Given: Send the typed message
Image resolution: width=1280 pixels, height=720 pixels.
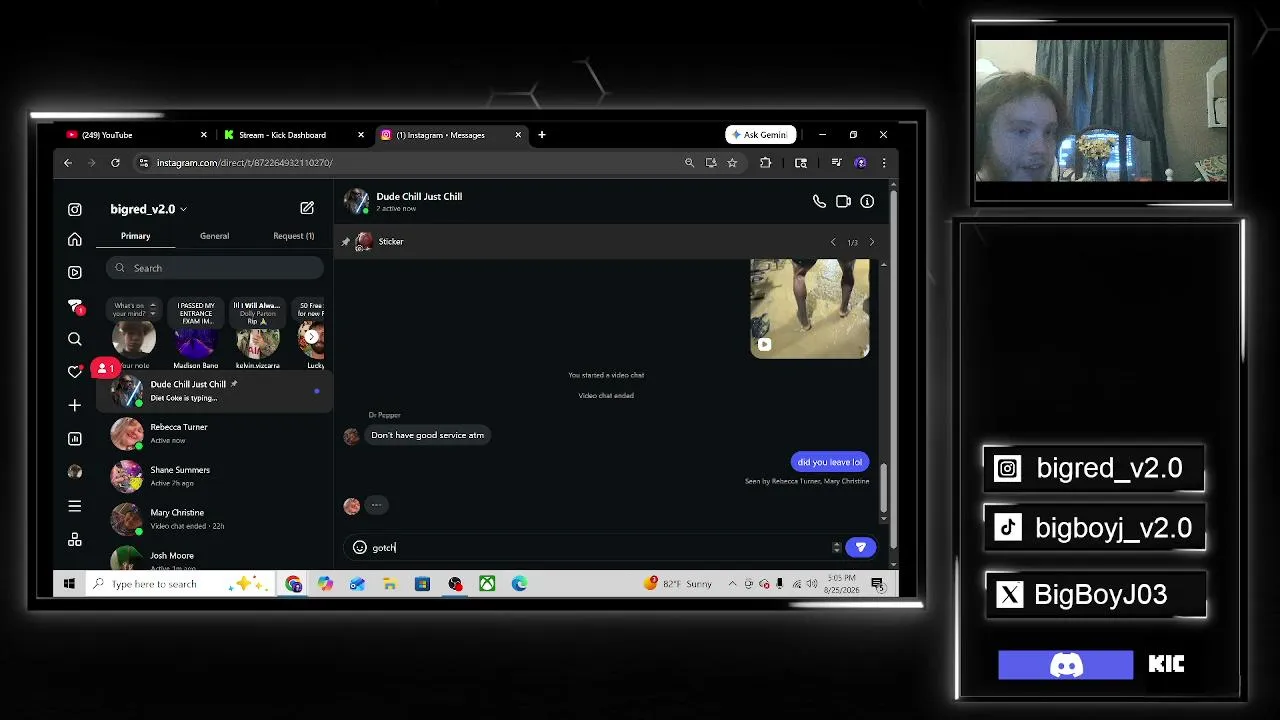Looking at the screenshot, I should tap(860, 547).
